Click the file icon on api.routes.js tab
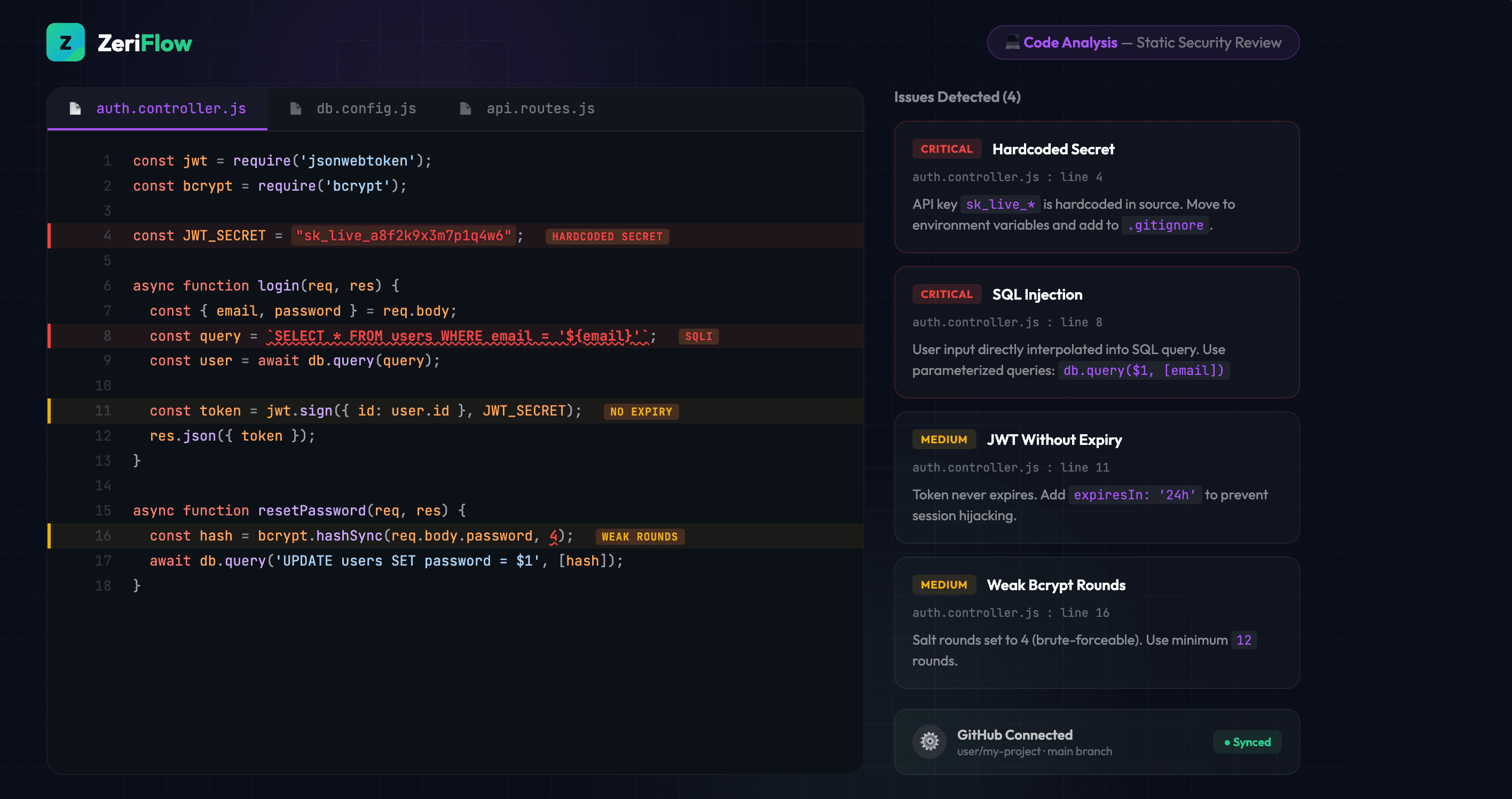 [466, 107]
